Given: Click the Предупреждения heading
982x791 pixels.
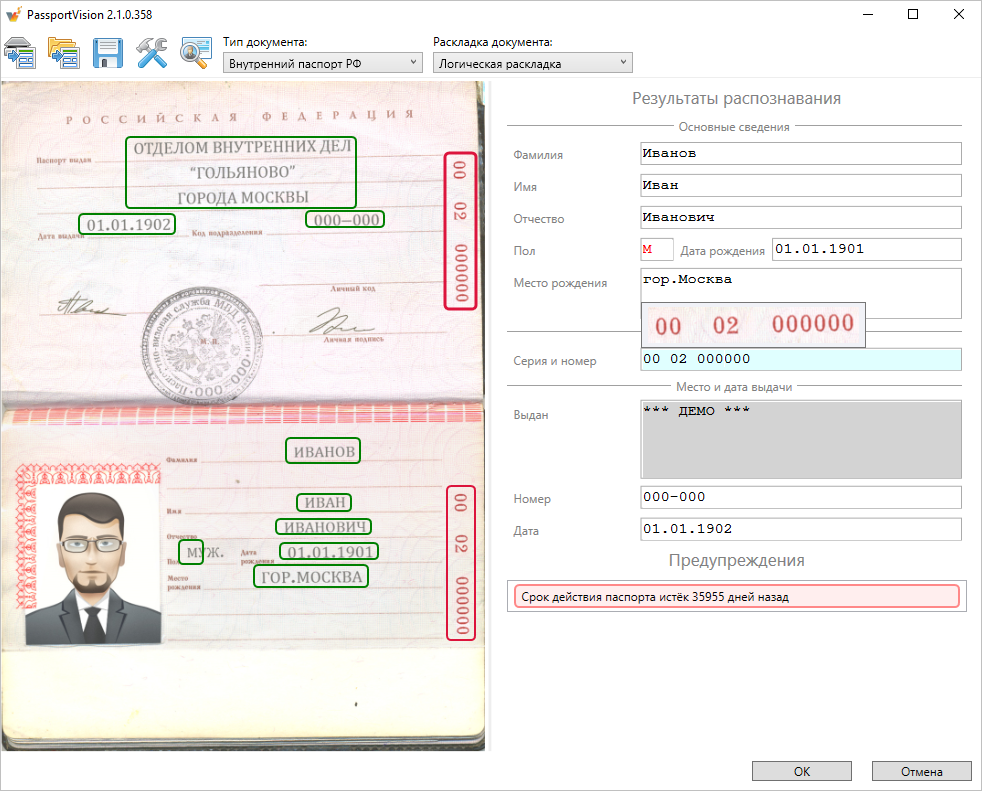Looking at the screenshot, I should pyautogui.click(x=736, y=560).
